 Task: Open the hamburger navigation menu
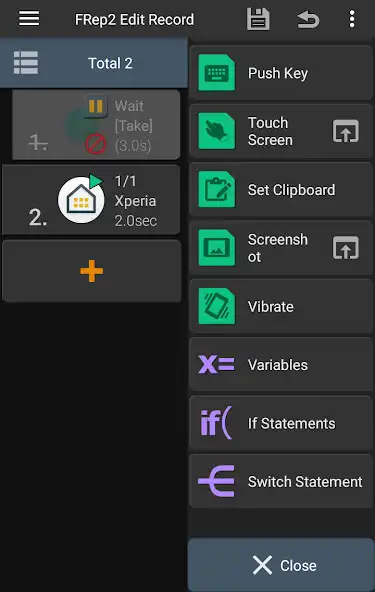(29, 18)
